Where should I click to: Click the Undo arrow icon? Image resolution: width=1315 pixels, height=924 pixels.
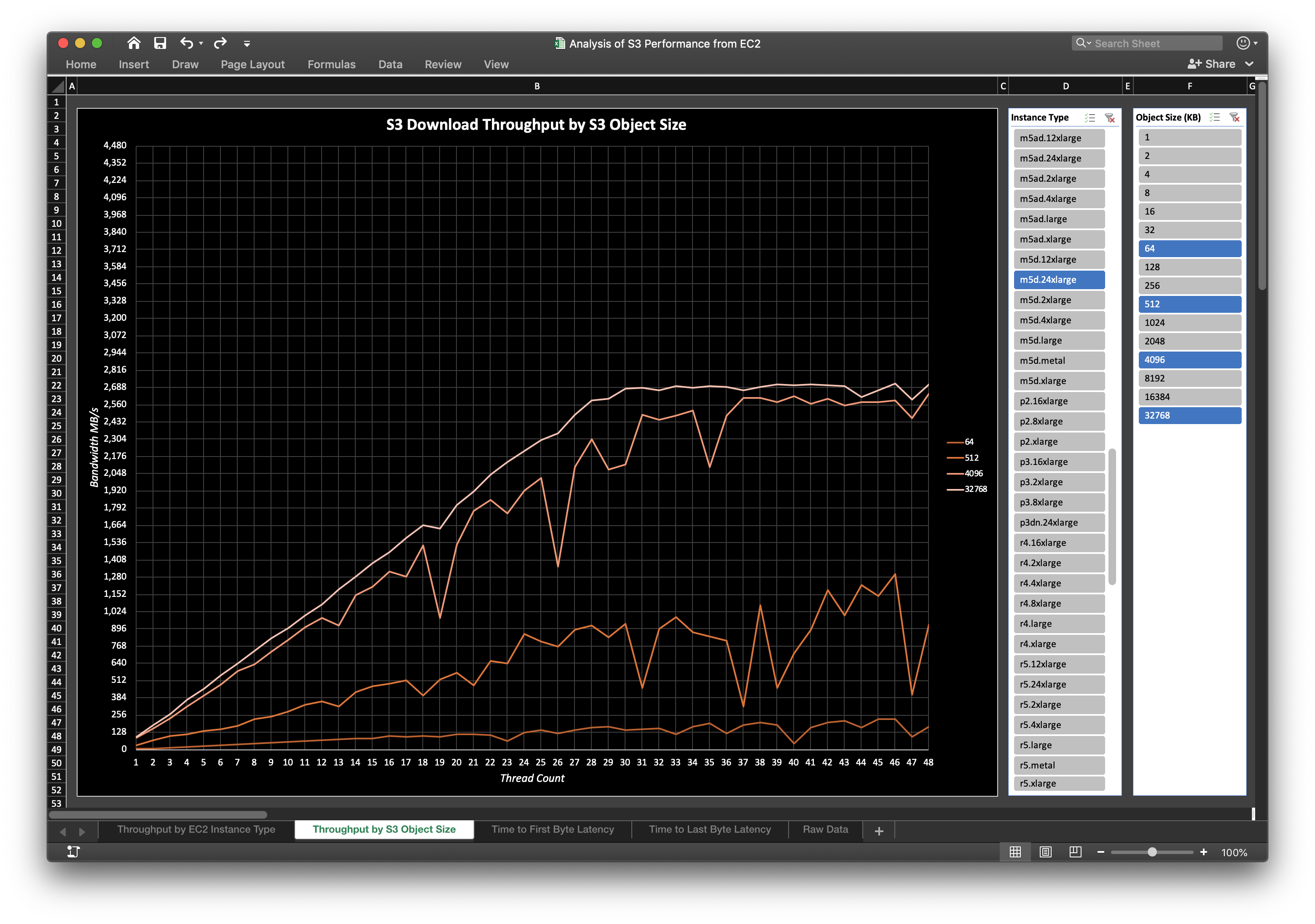pos(186,43)
